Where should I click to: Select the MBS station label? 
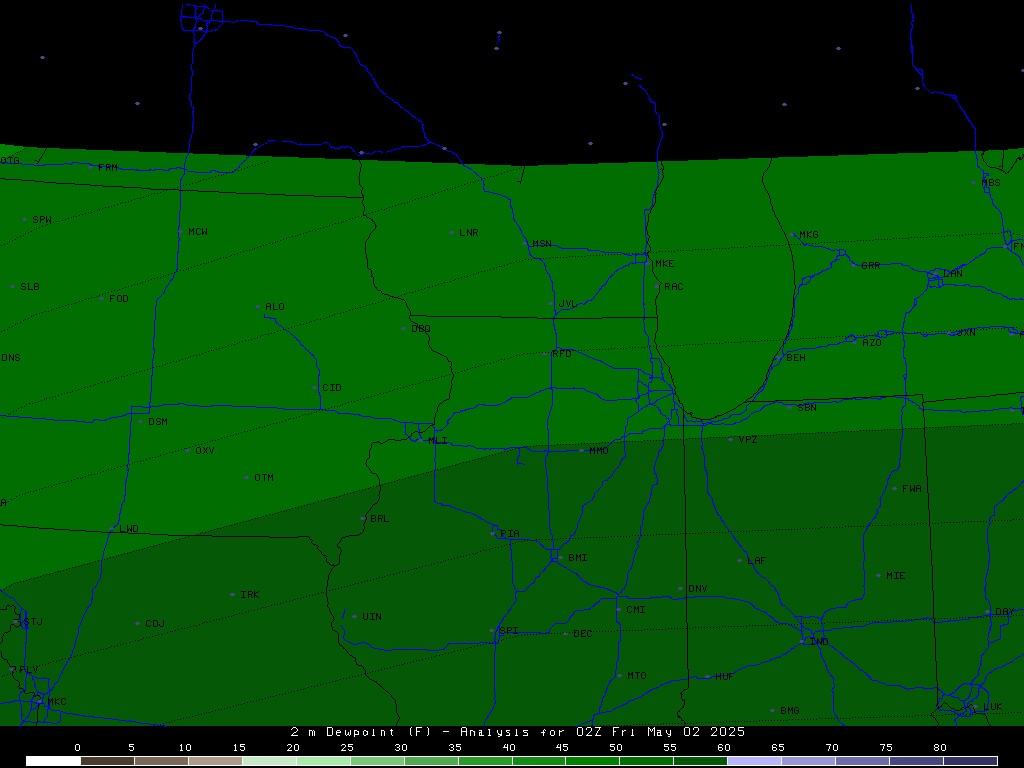(991, 184)
